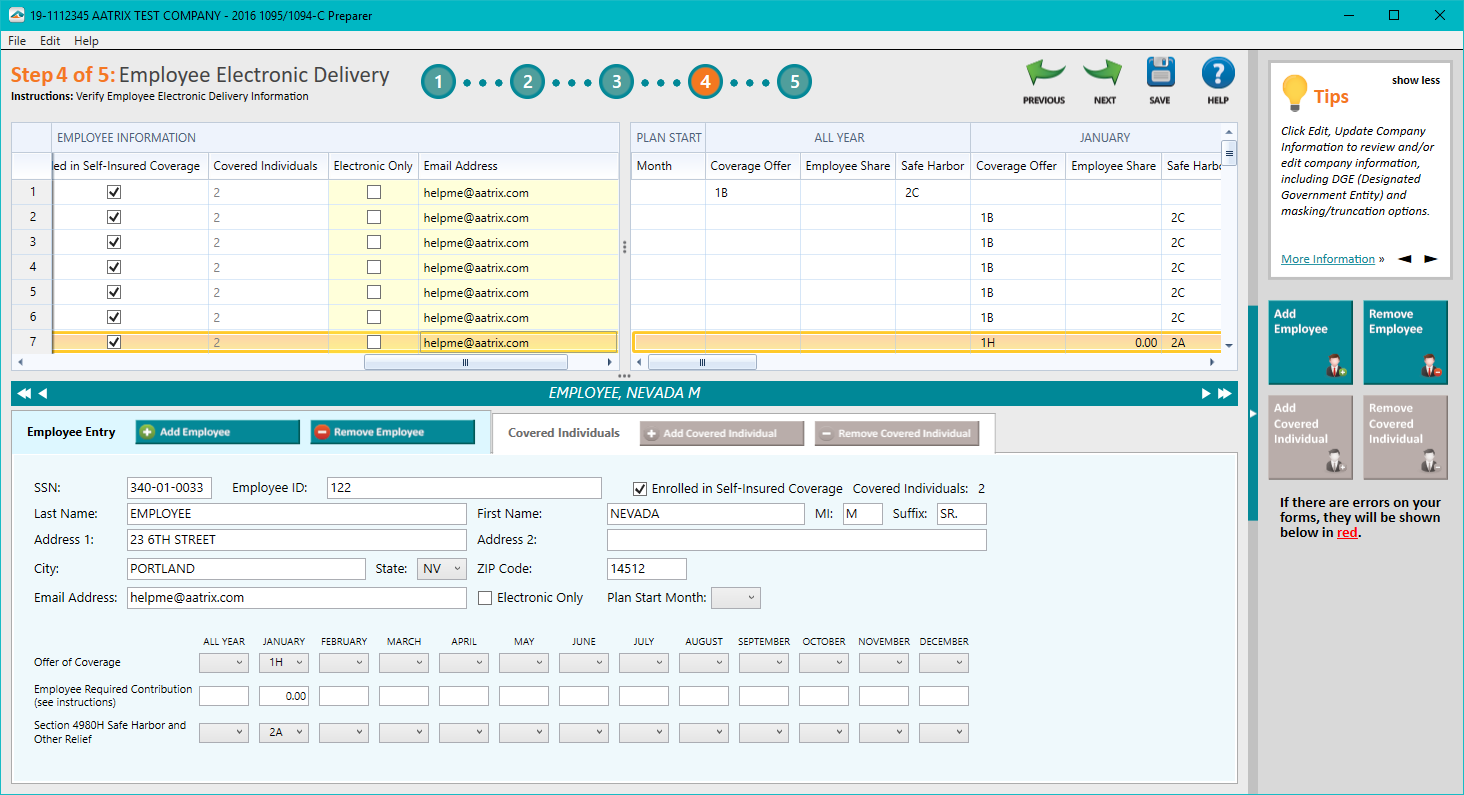Enable Electronic Only for the current employee
Screen dimensions: 1464x795
pos(485,597)
